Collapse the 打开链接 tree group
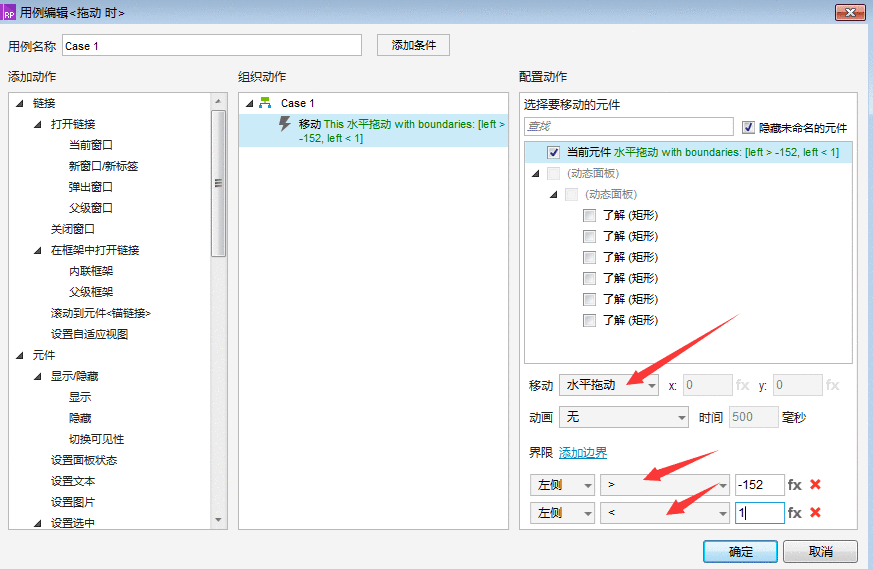 38,124
